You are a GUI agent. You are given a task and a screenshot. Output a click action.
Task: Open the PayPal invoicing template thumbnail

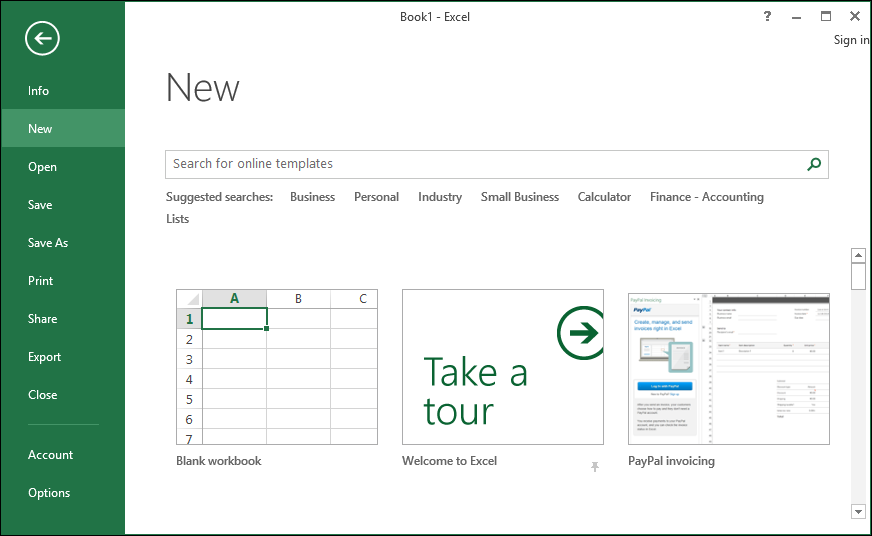tap(729, 367)
